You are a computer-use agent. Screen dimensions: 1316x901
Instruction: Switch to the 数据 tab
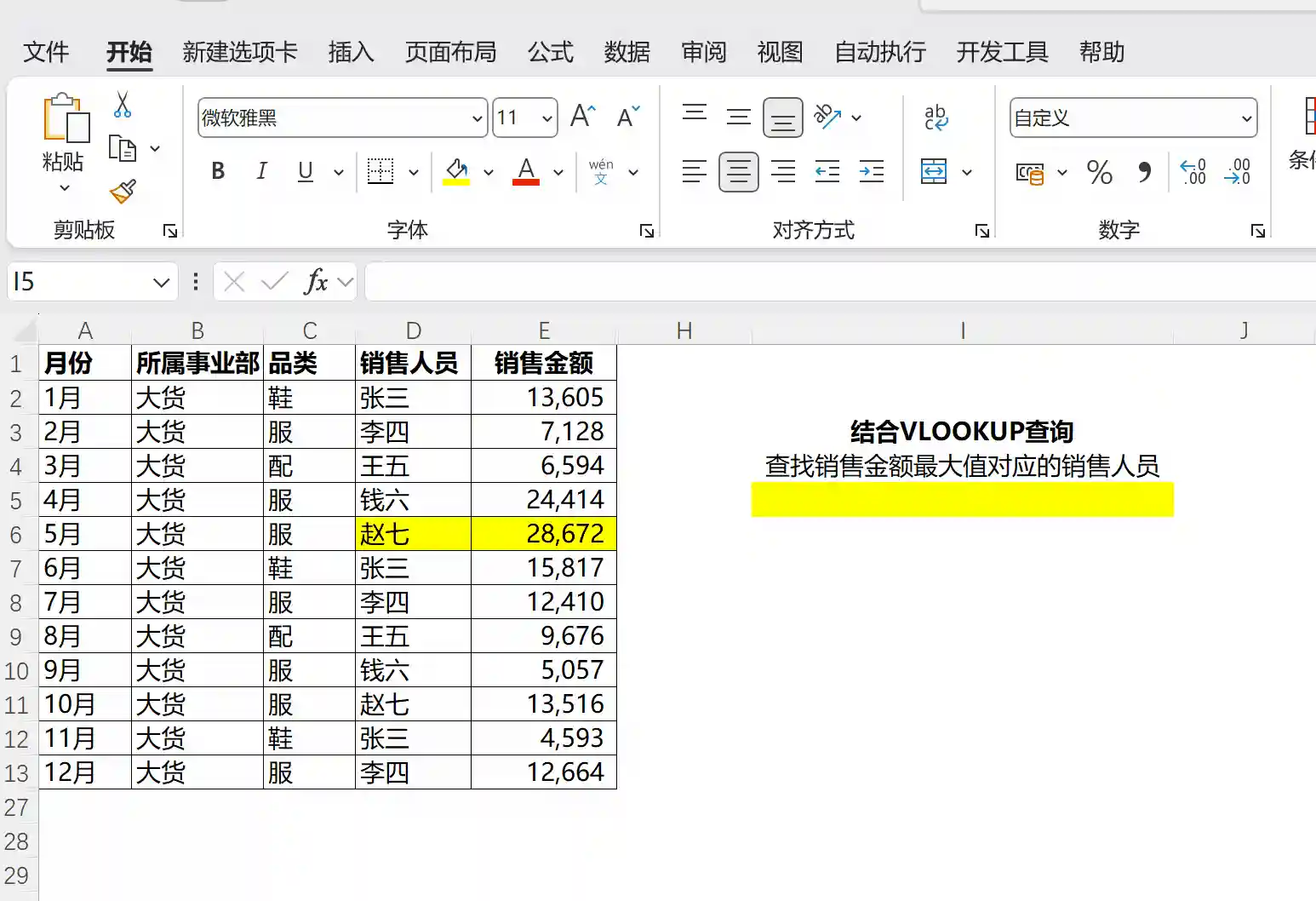[x=627, y=52]
